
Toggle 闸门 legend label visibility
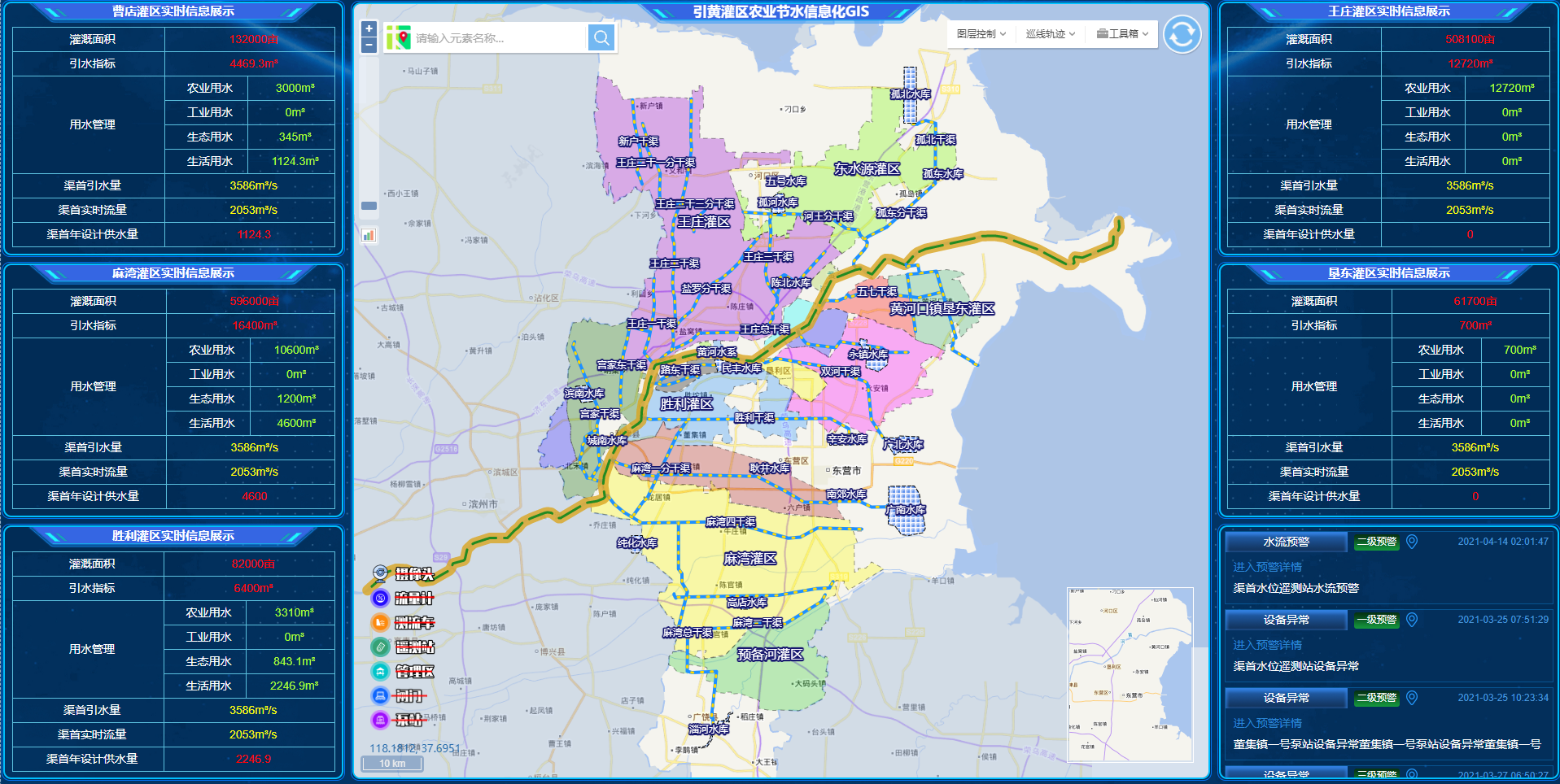pos(410,696)
